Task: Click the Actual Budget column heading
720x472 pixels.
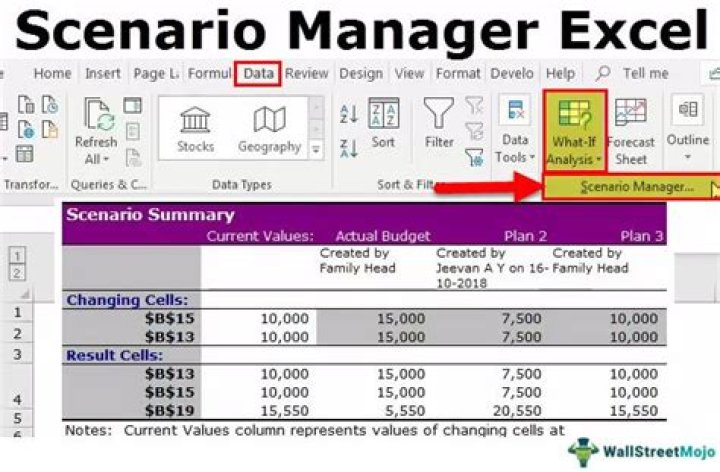Action: (x=383, y=236)
